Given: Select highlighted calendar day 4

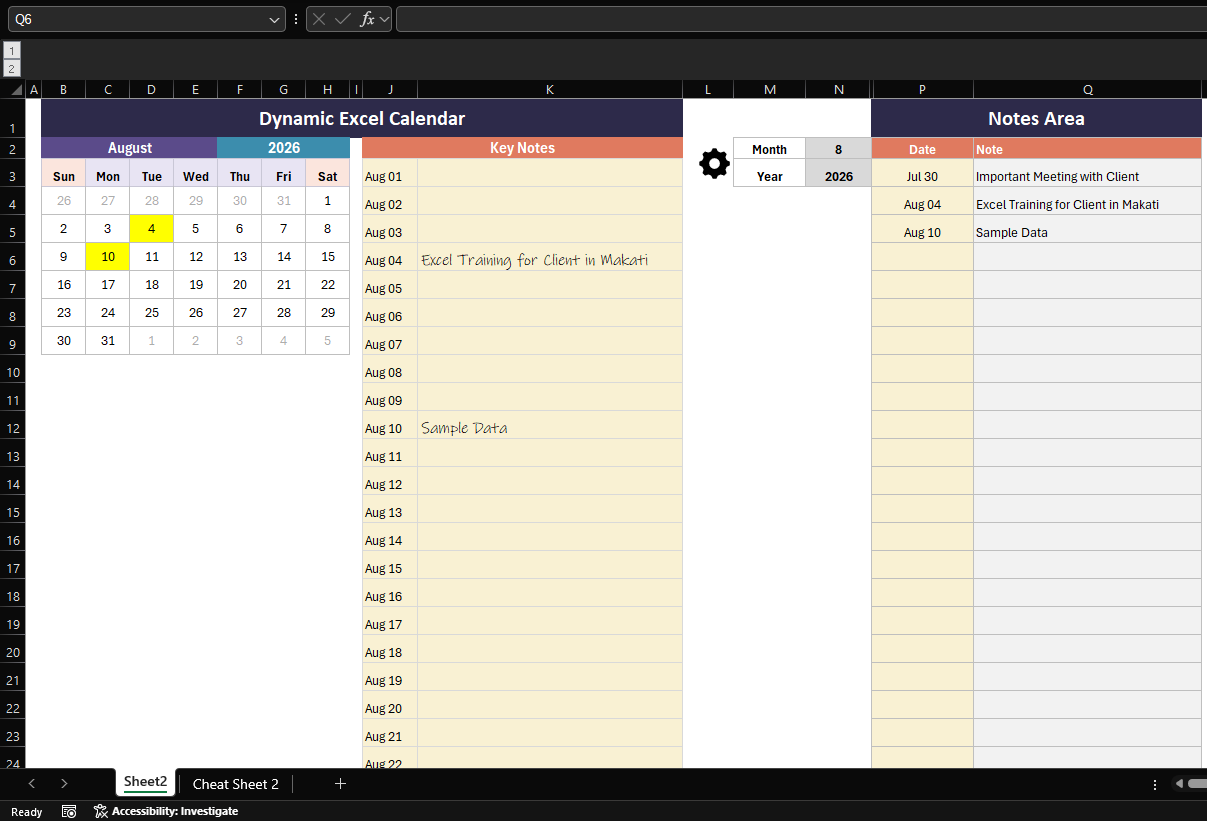Looking at the screenshot, I should [151, 228].
